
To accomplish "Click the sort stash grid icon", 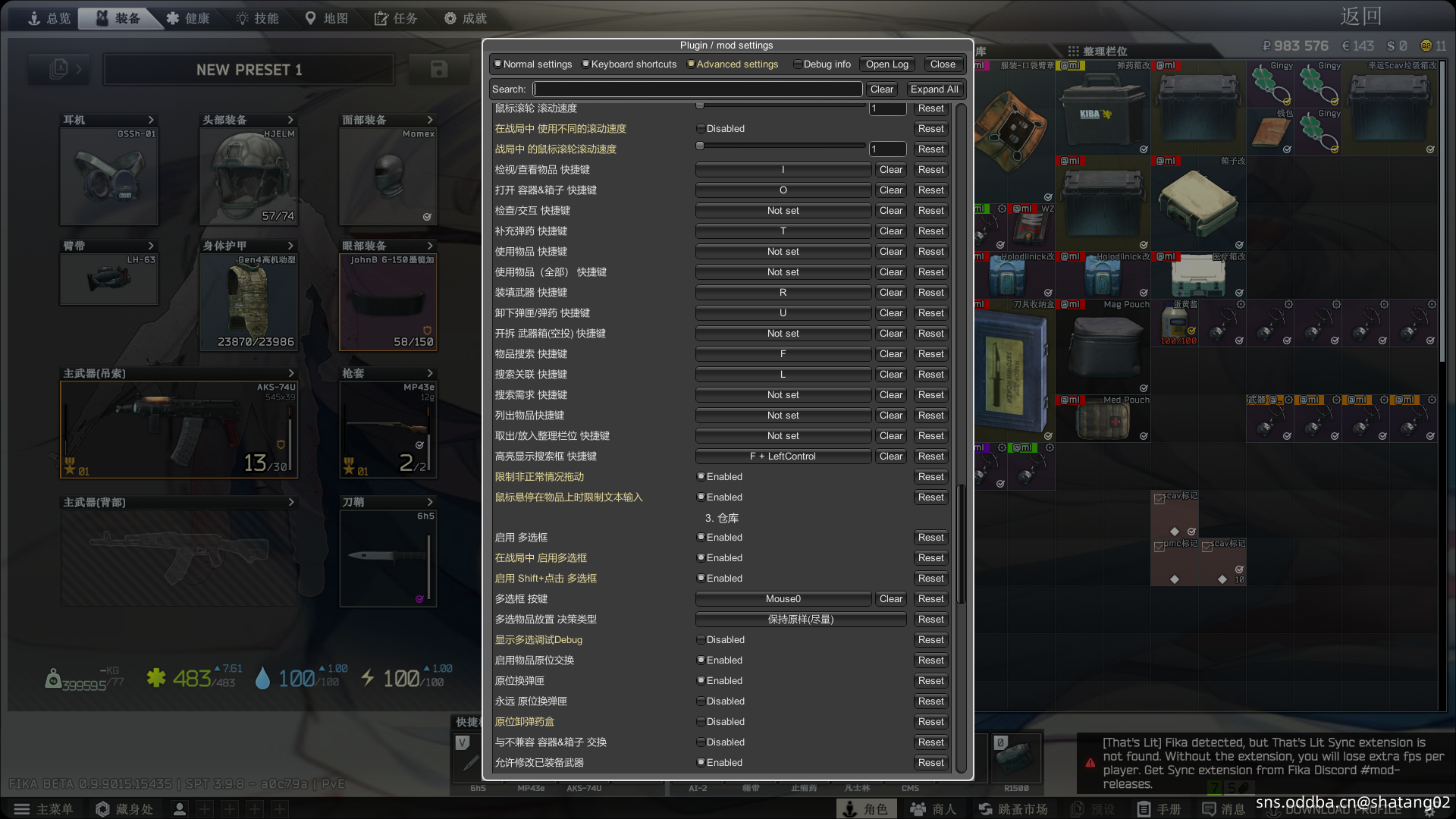I will tap(1073, 51).
